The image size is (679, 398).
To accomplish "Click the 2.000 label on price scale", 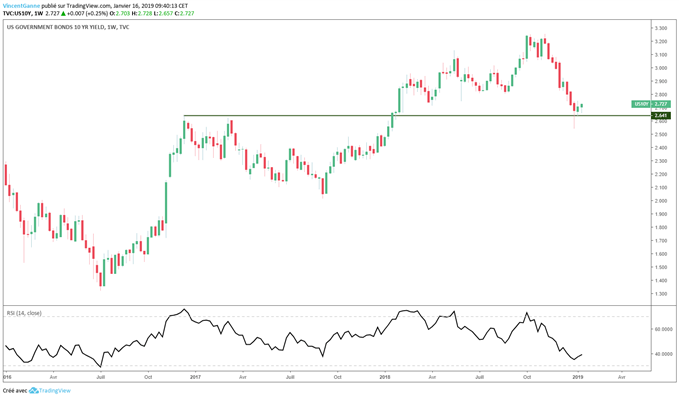I will pyautogui.click(x=660, y=201).
